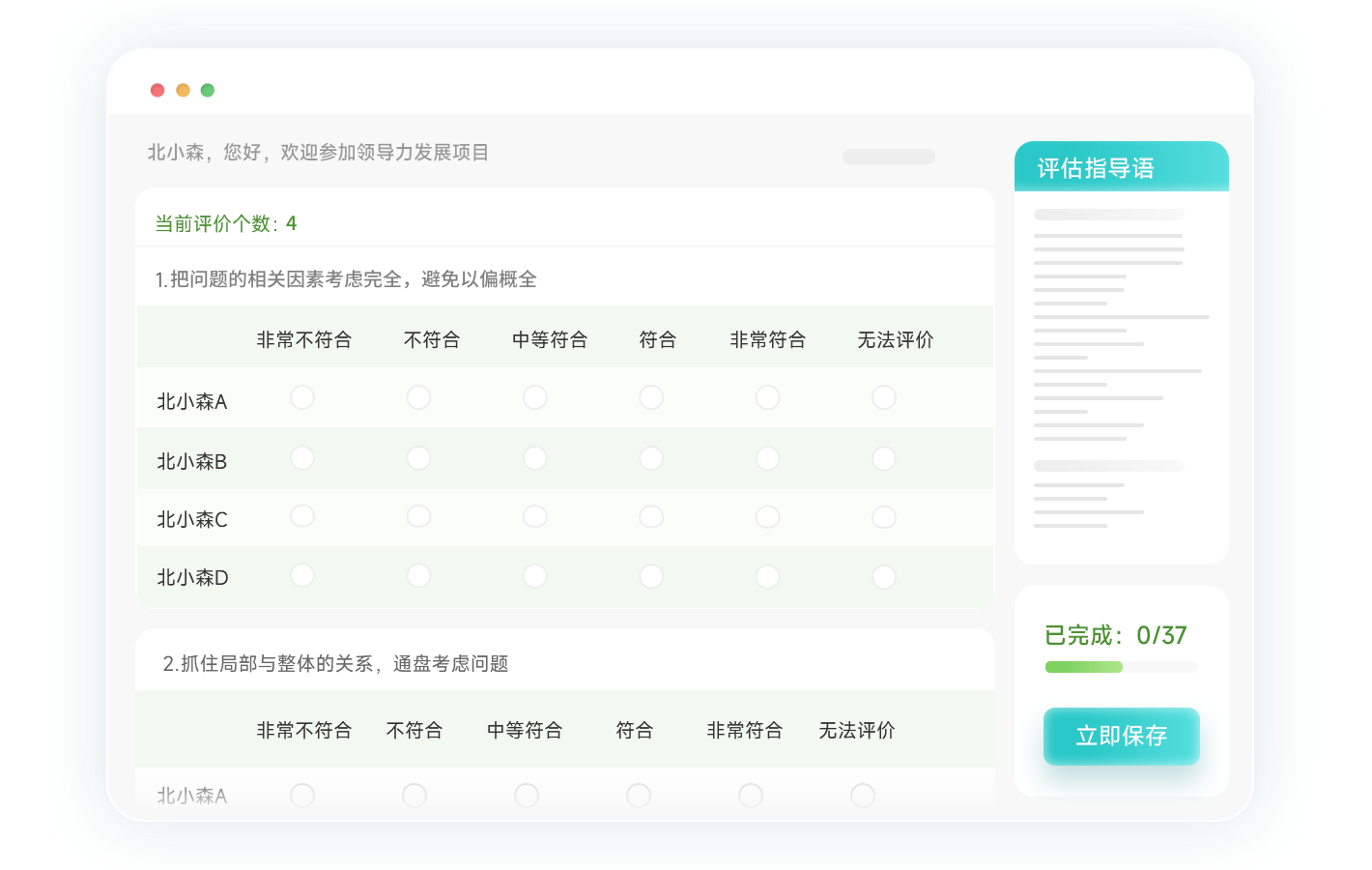Click the 立即保存 save button
Image resolution: width=1372 pixels, height=870 pixels.
click(x=1121, y=736)
